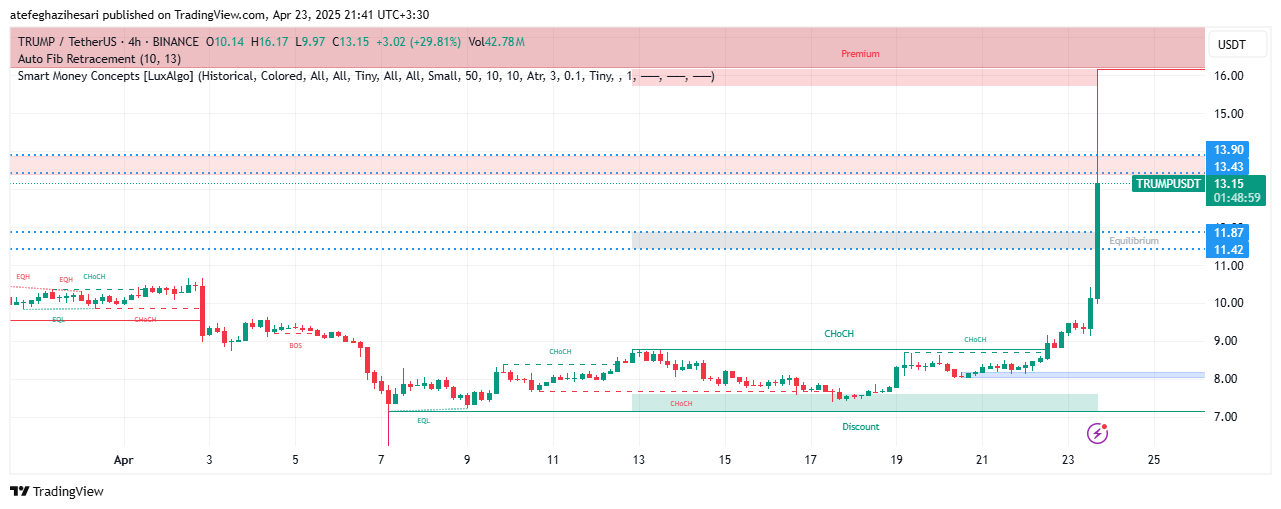
Task: Click the volume reading Vol 42.78M
Action: [496, 42]
